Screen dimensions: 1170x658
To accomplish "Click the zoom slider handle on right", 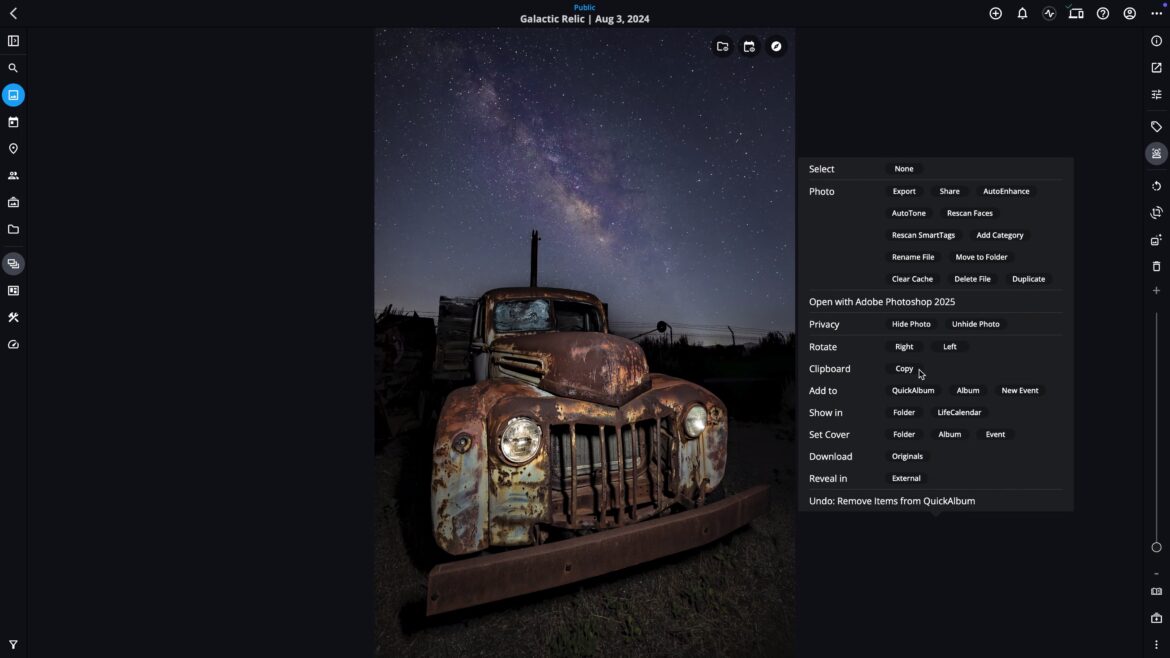I will [x=1156, y=547].
